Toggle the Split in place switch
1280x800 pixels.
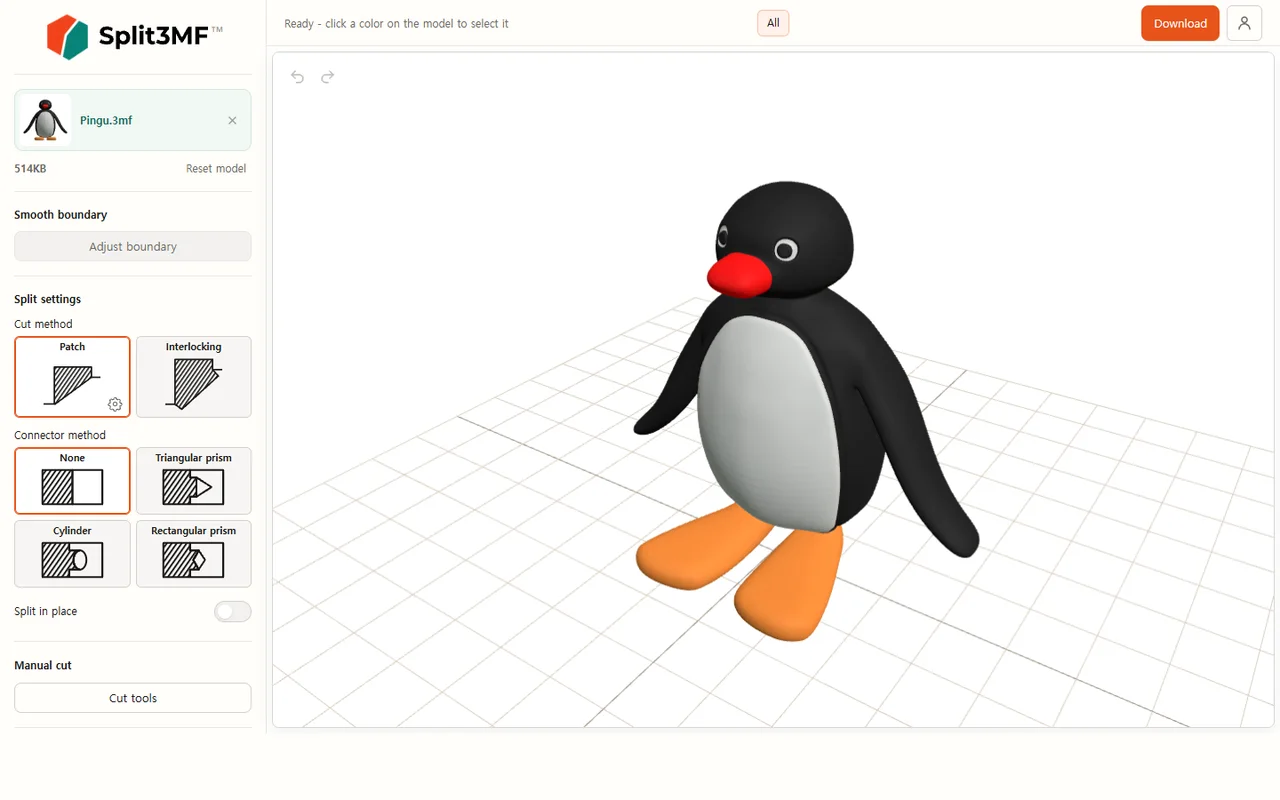click(232, 611)
